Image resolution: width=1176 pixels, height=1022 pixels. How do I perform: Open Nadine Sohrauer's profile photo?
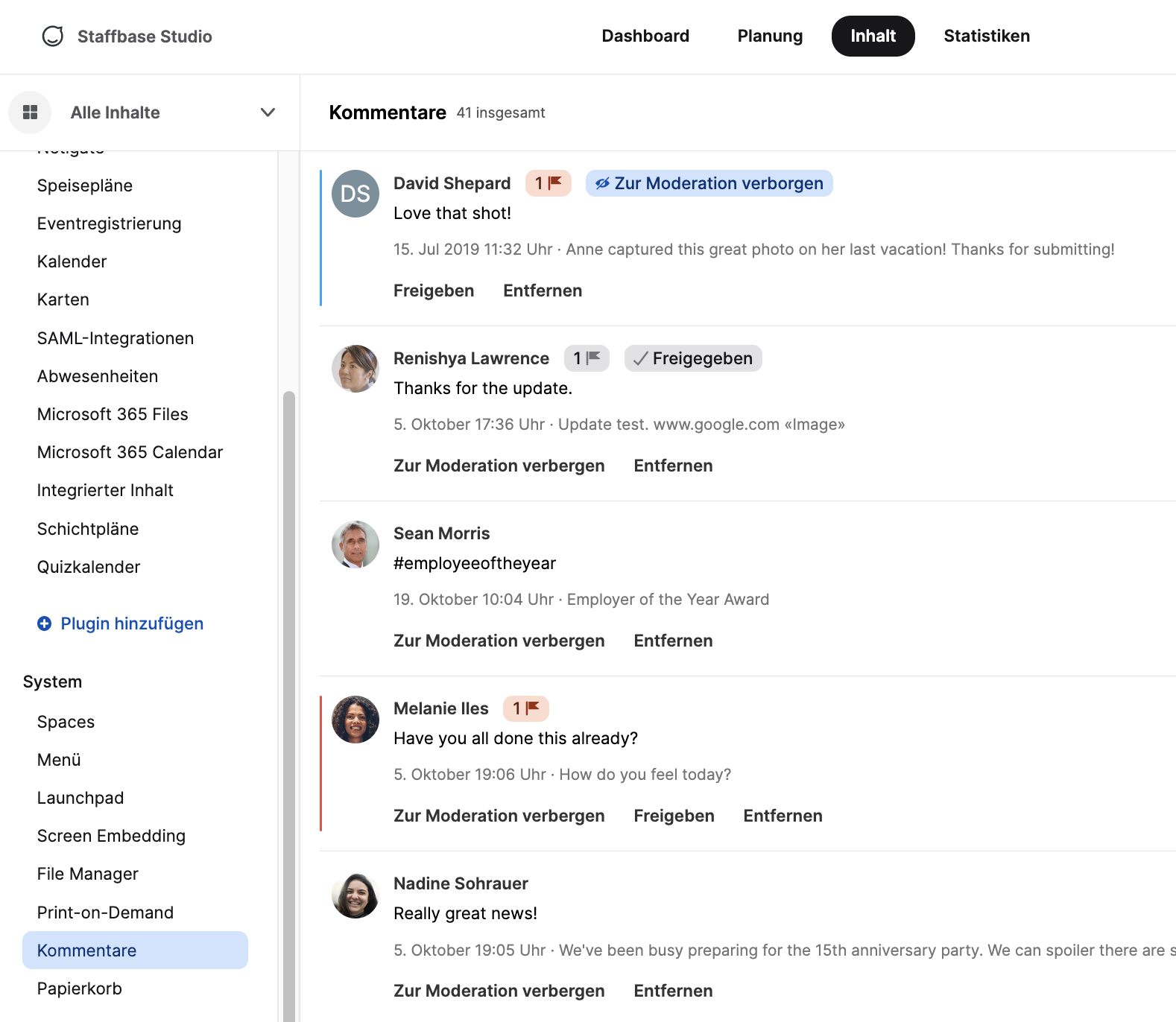355,895
